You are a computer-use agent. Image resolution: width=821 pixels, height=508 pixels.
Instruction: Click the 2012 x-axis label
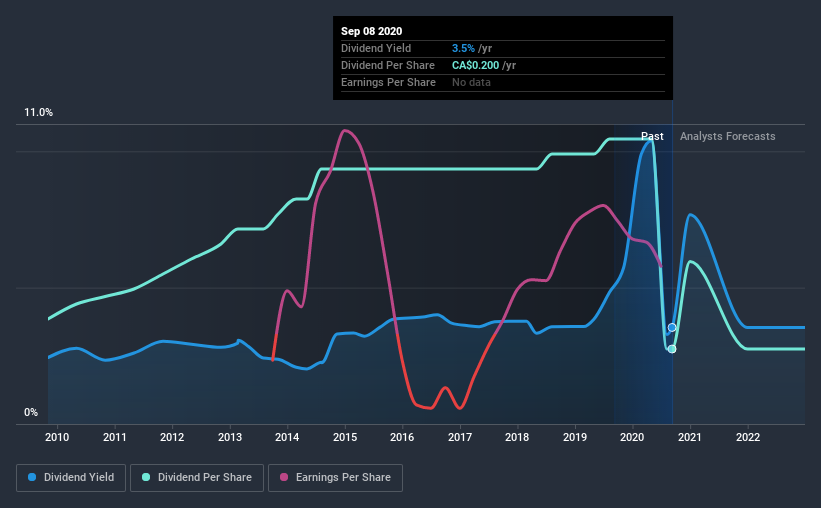172,437
